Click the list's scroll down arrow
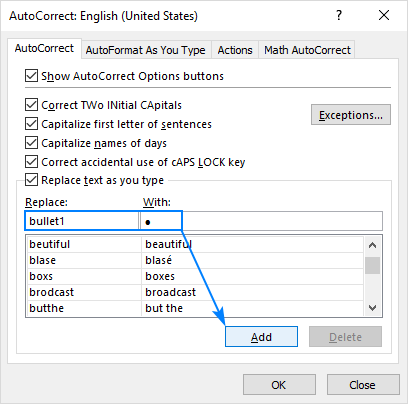 click(x=372, y=308)
